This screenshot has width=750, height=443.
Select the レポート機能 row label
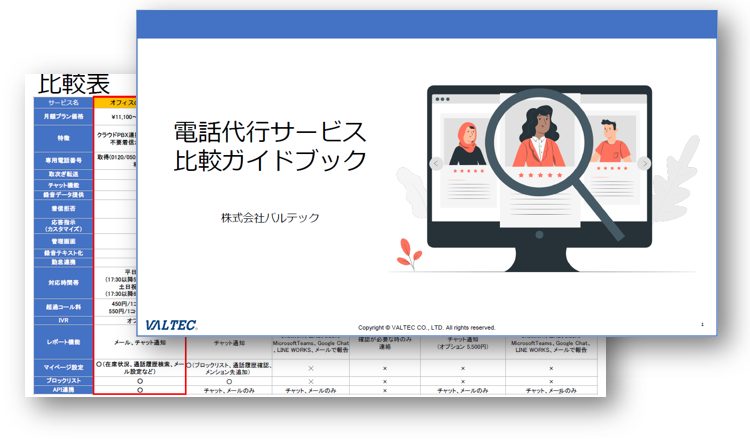coord(64,342)
